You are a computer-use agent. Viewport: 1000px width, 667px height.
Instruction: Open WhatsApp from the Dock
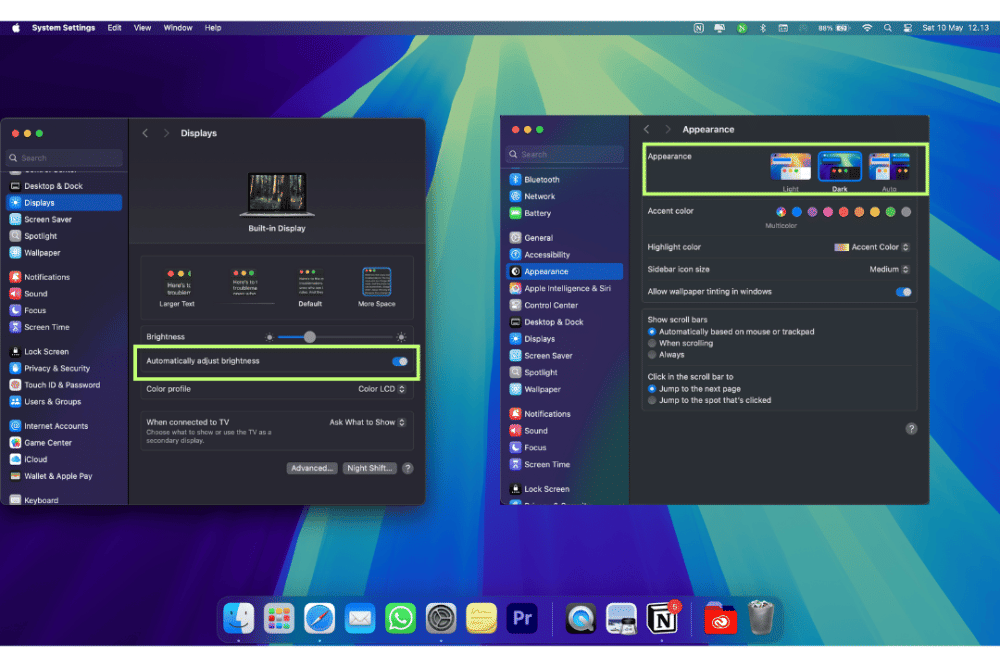pyautogui.click(x=400, y=619)
